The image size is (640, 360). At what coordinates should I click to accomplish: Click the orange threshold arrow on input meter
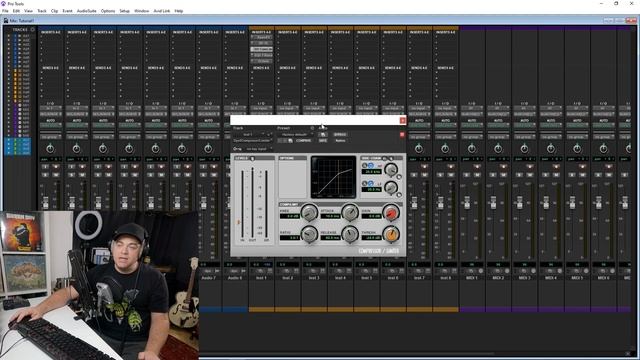coord(239,222)
